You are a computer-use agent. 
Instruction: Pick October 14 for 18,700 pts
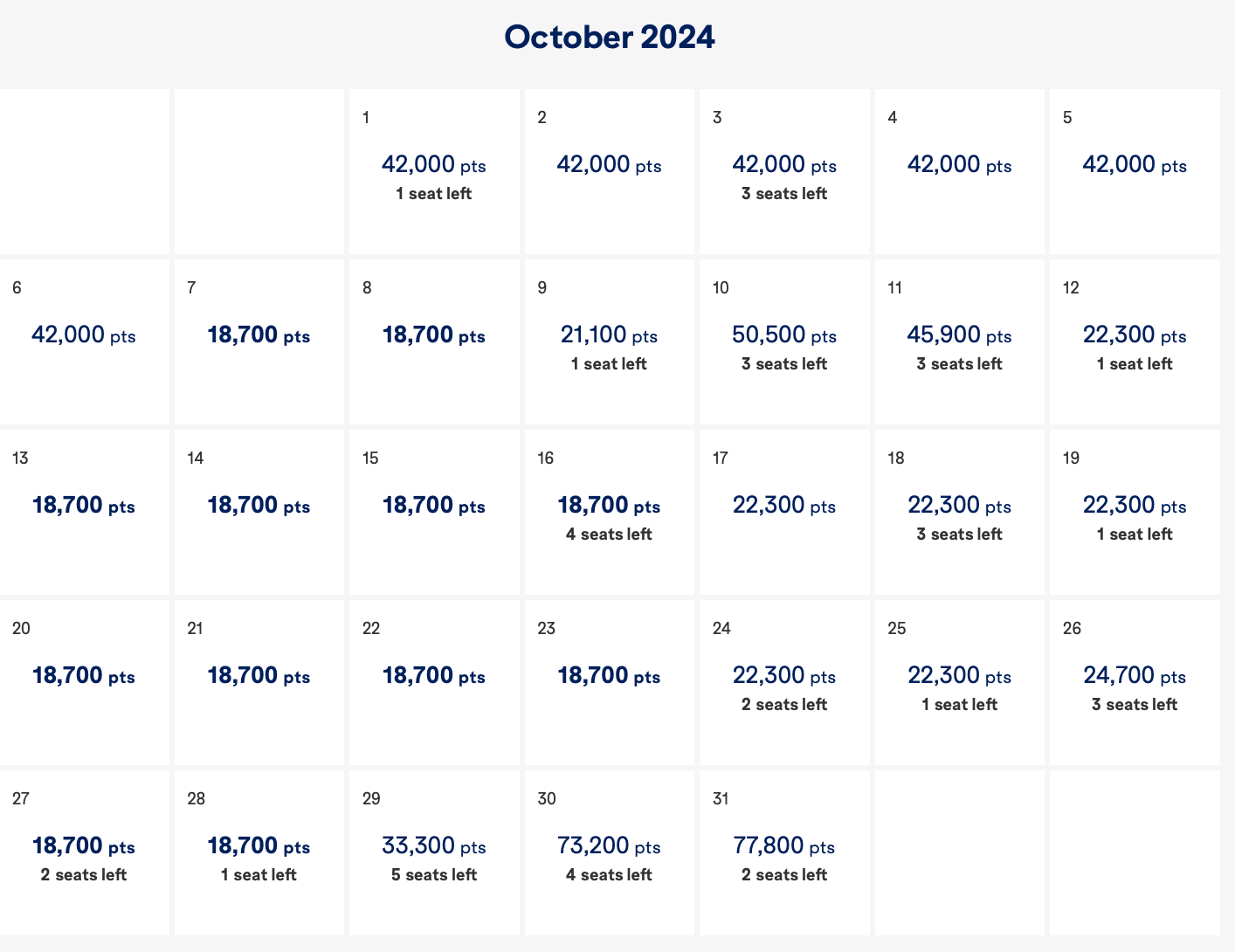click(x=259, y=512)
